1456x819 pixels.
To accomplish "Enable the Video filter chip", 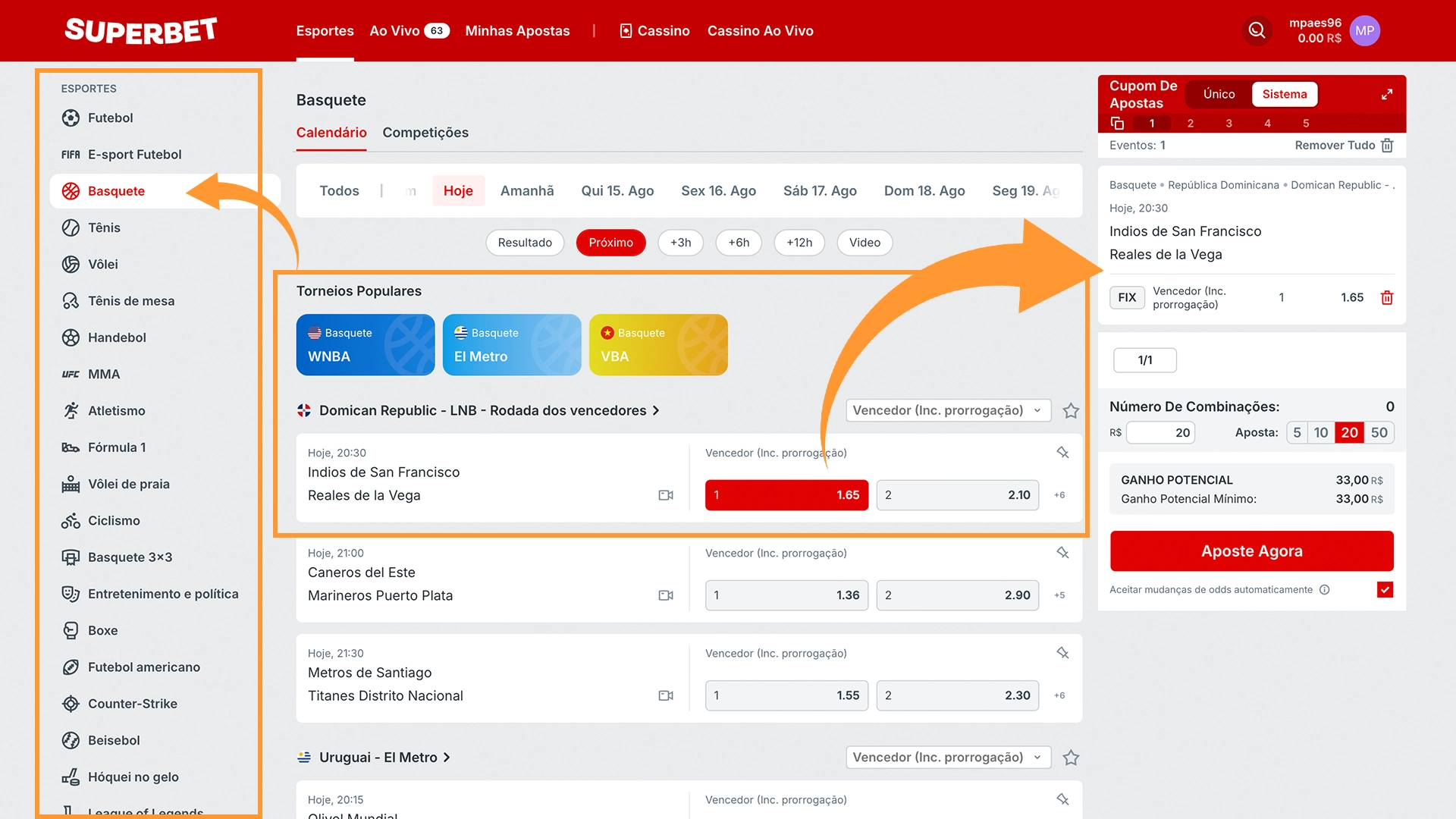I will tap(864, 243).
